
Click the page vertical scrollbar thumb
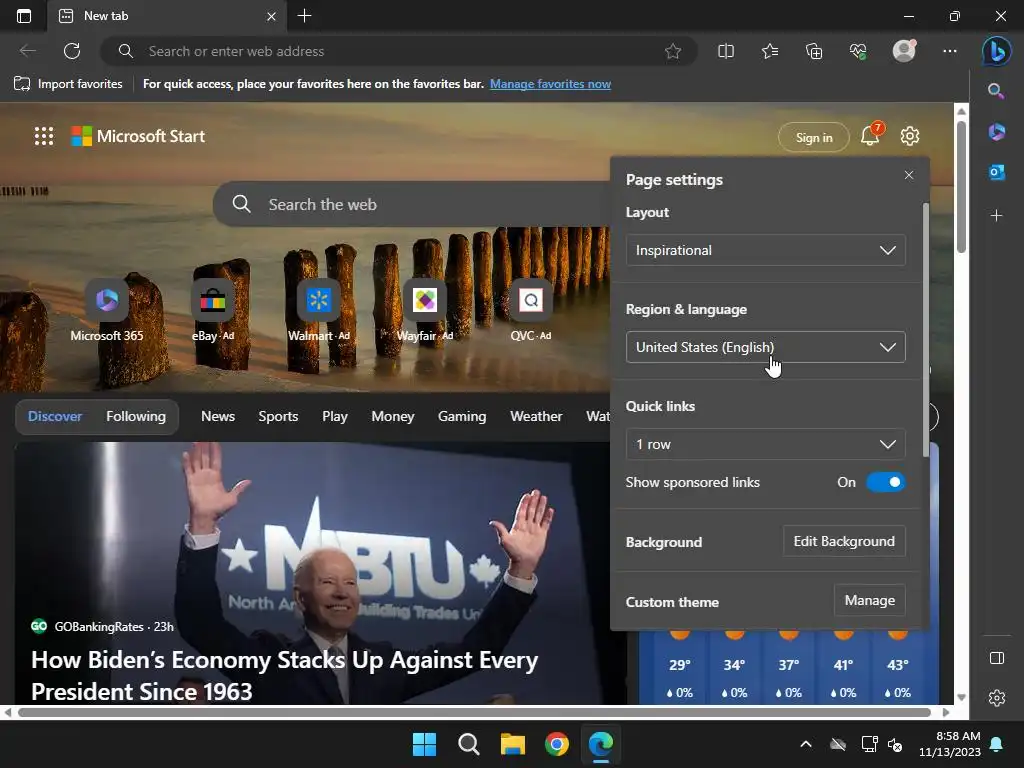pos(961,186)
